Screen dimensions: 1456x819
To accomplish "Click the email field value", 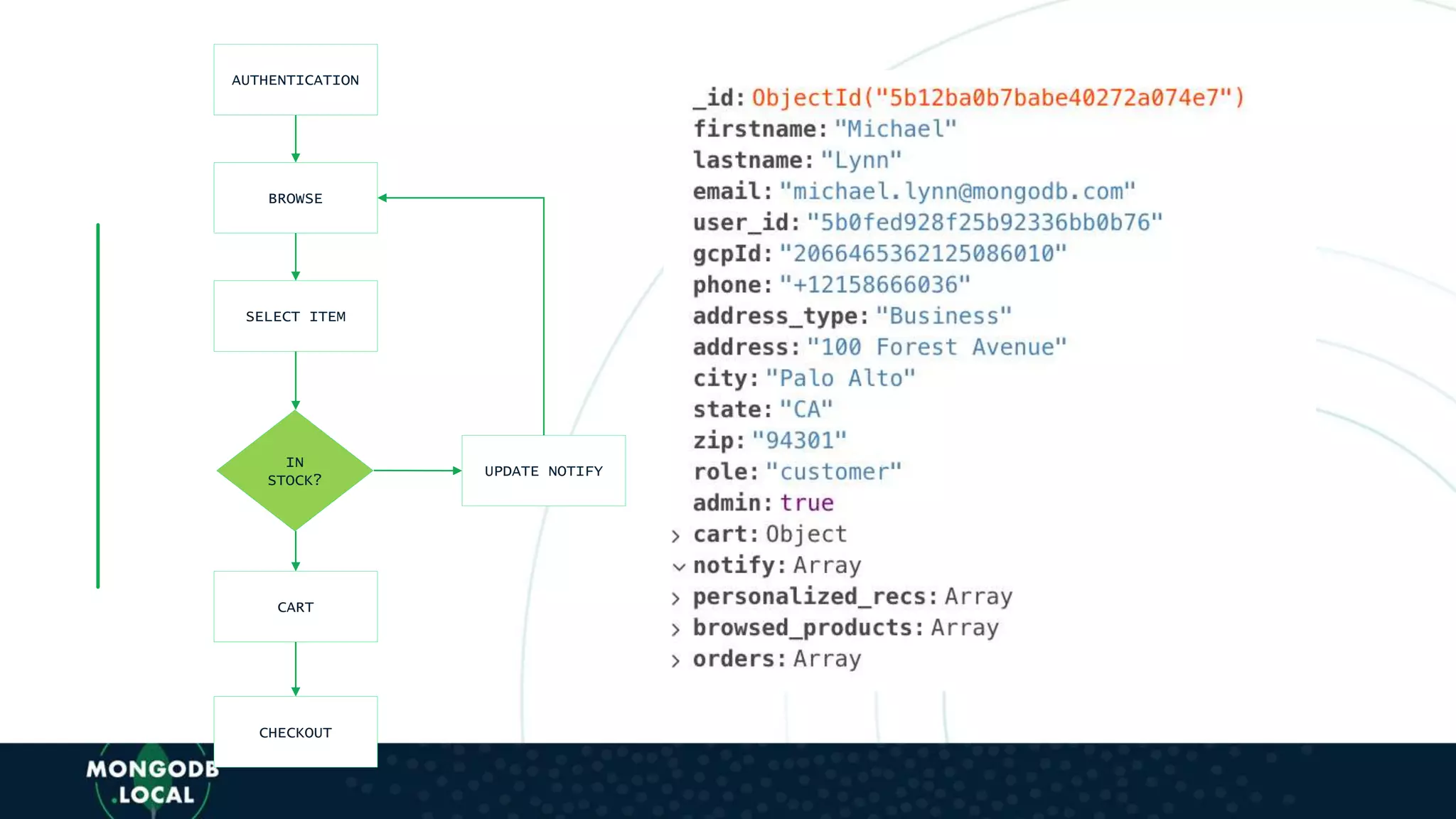I will pos(957,191).
